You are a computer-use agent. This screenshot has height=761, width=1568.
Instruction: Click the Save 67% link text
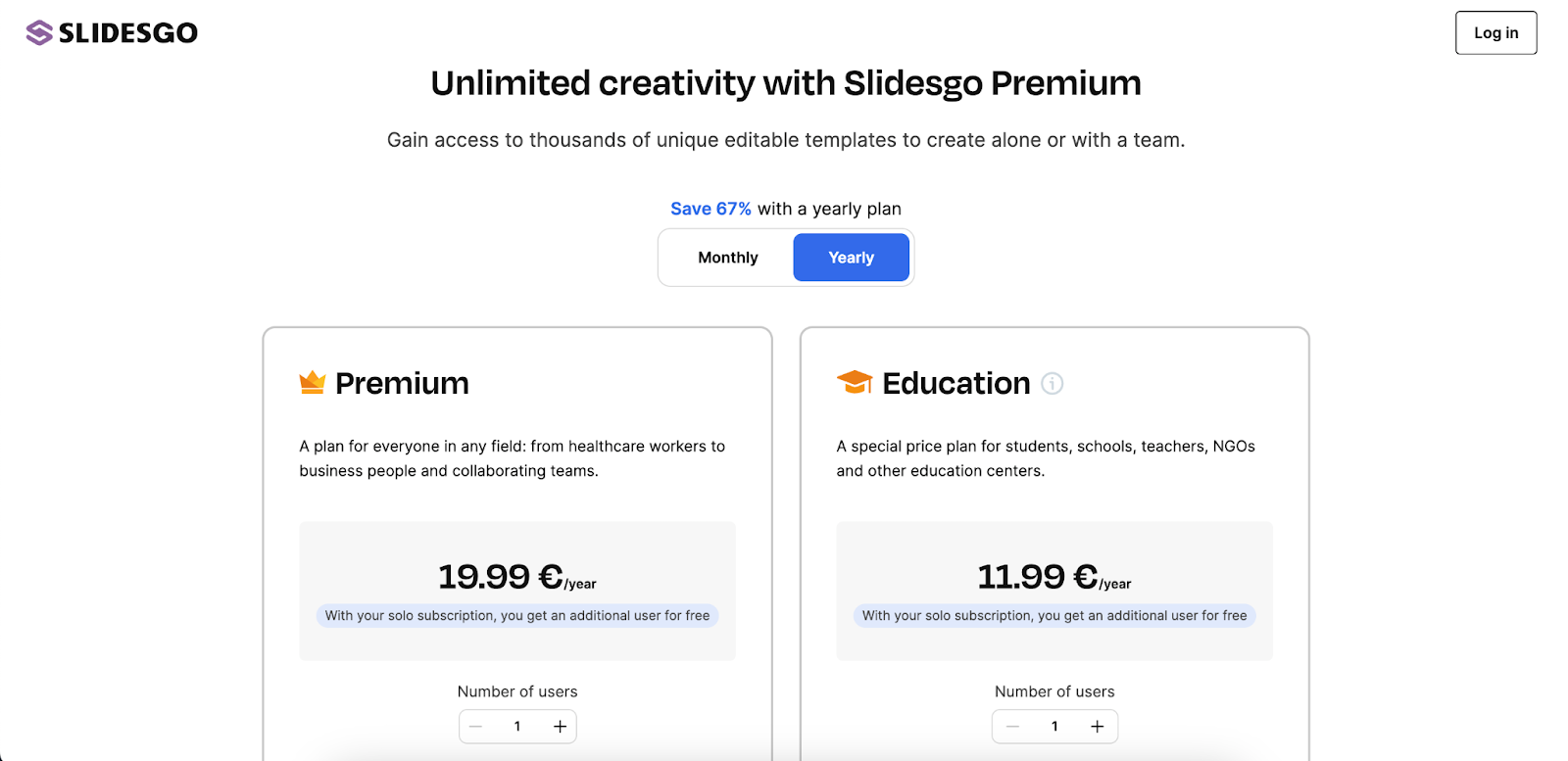(710, 209)
